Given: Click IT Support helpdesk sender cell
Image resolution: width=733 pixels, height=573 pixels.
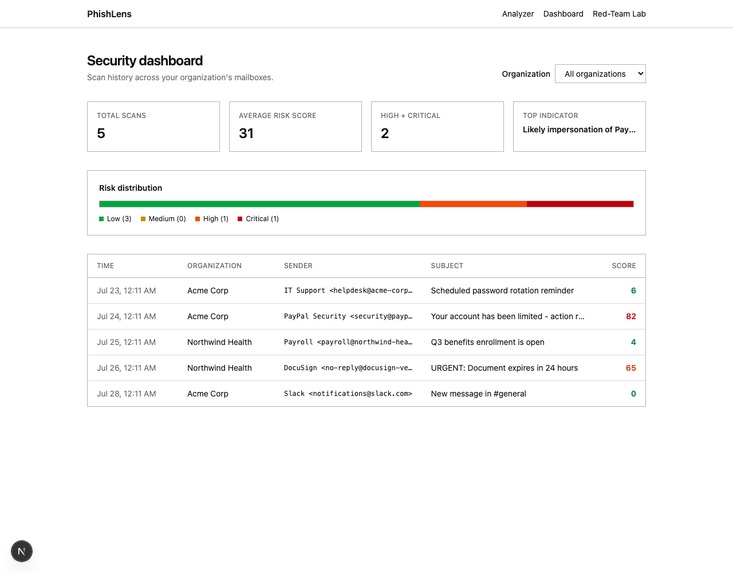Looking at the screenshot, I should (348, 291).
